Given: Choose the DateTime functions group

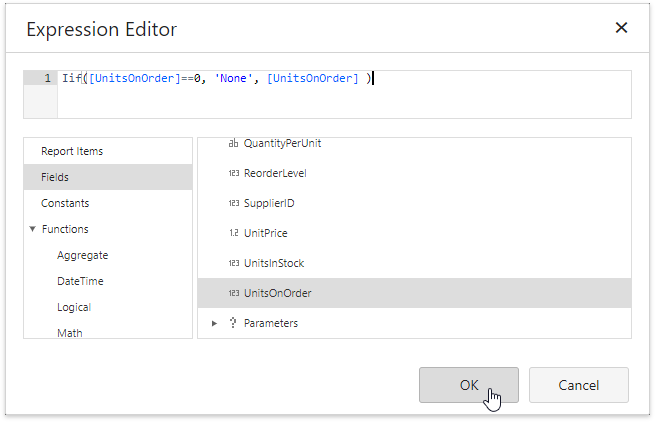Looking at the screenshot, I should click(x=80, y=281).
